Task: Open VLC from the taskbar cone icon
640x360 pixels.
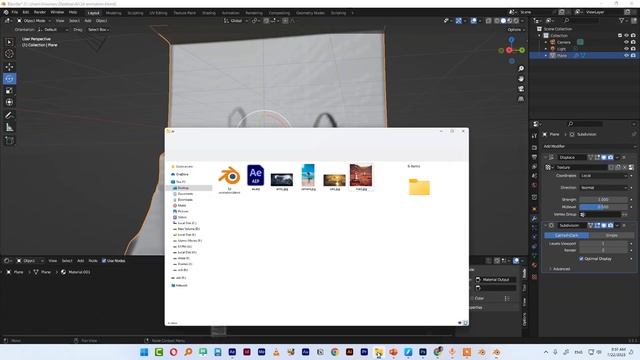Action: (x=276, y=352)
